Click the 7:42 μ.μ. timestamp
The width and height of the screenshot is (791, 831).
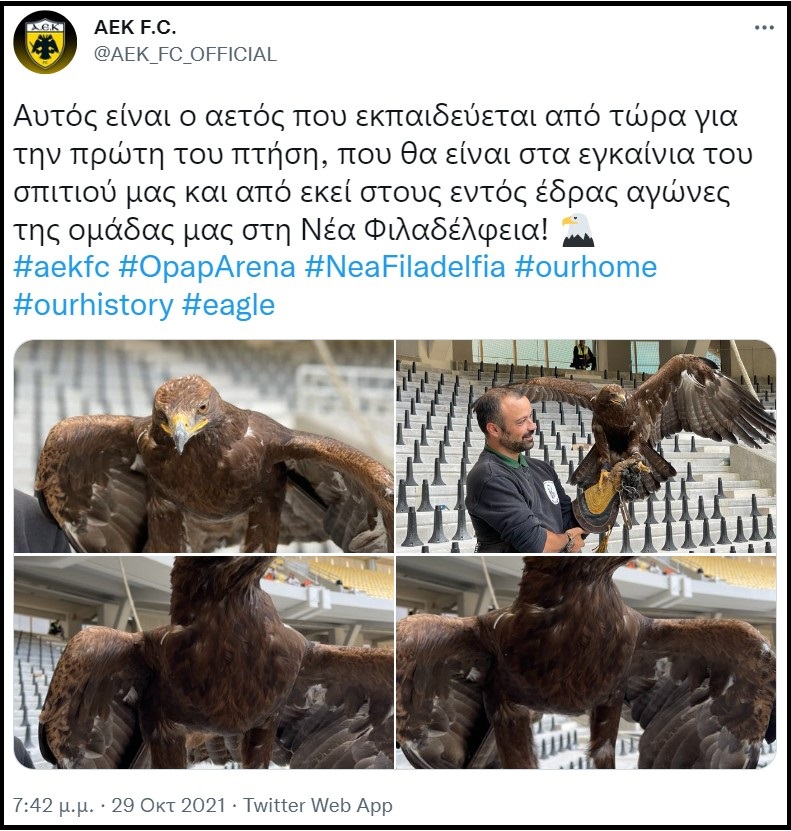53,806
